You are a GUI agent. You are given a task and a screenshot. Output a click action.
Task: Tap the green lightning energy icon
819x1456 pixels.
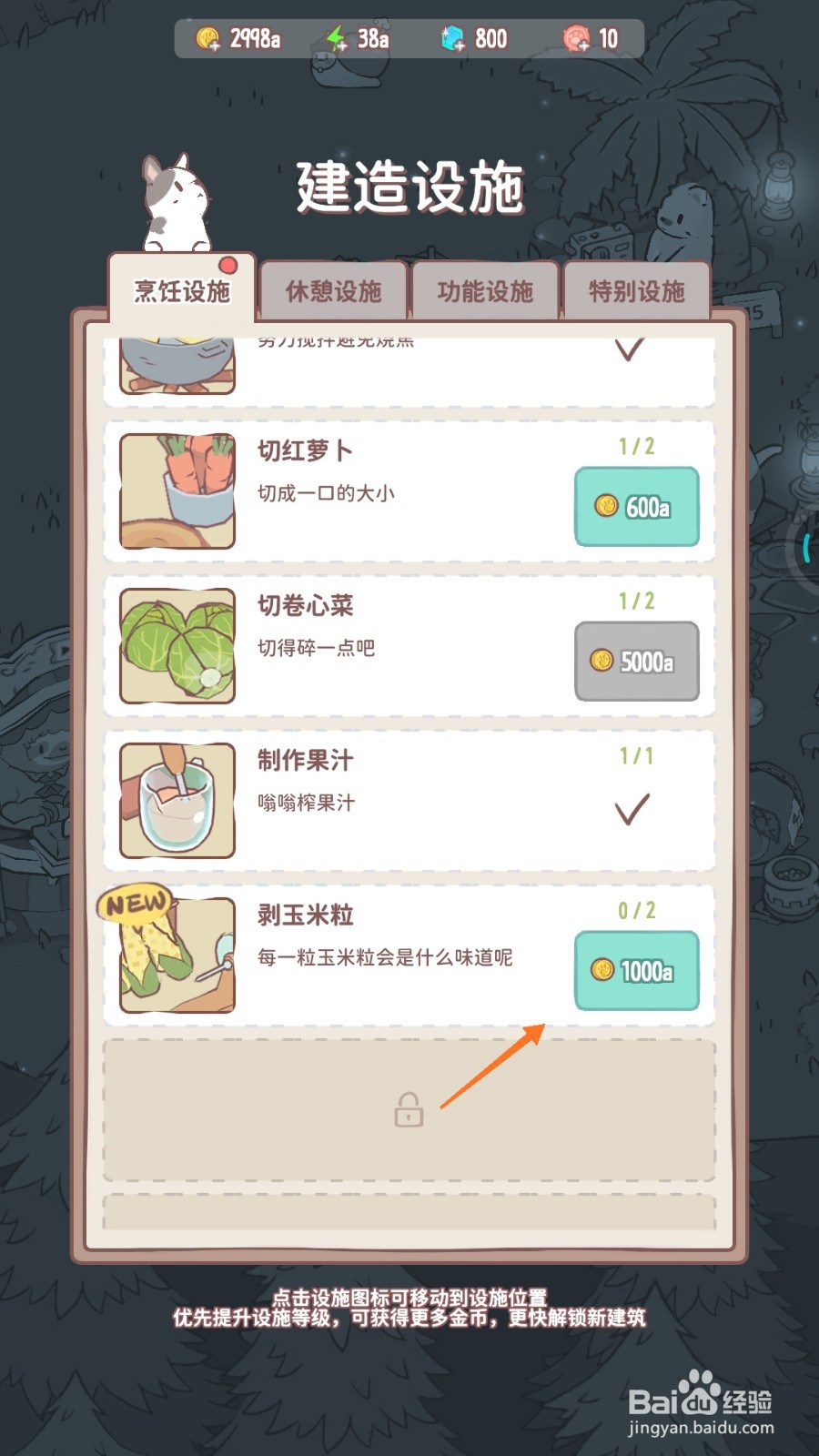(x=336, y=39)
